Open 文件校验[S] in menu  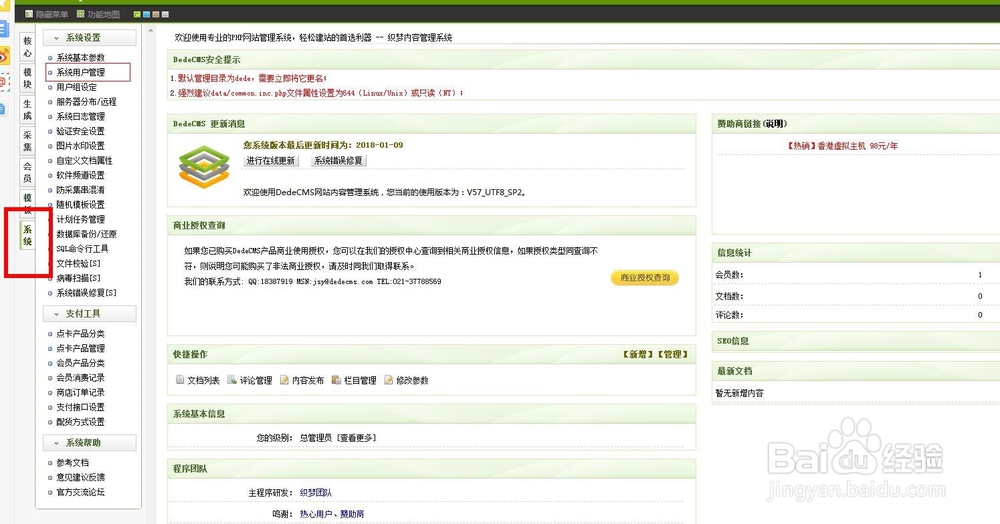[x=78, y=263]
